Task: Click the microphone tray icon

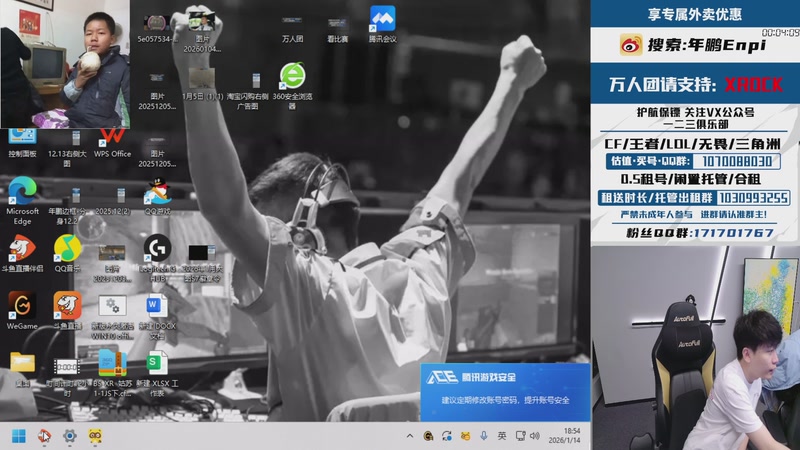Action: click(484, 436)
